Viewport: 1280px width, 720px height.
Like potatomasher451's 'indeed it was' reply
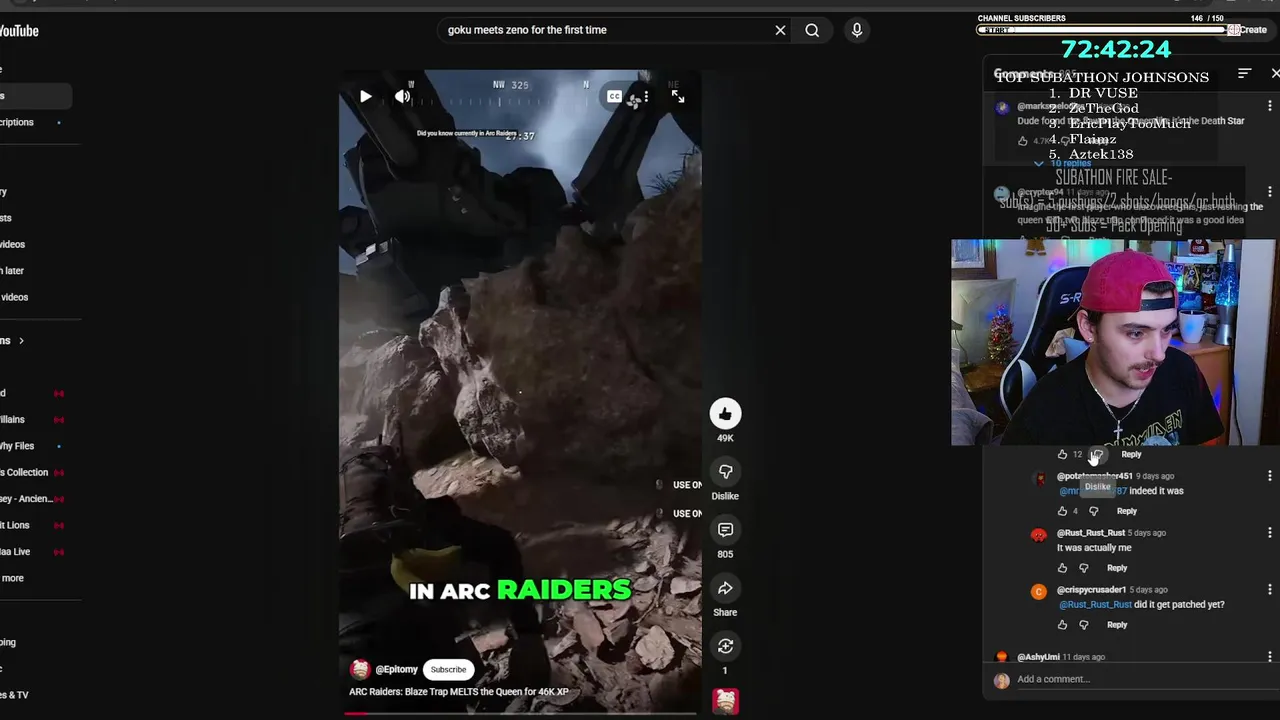1063,511
